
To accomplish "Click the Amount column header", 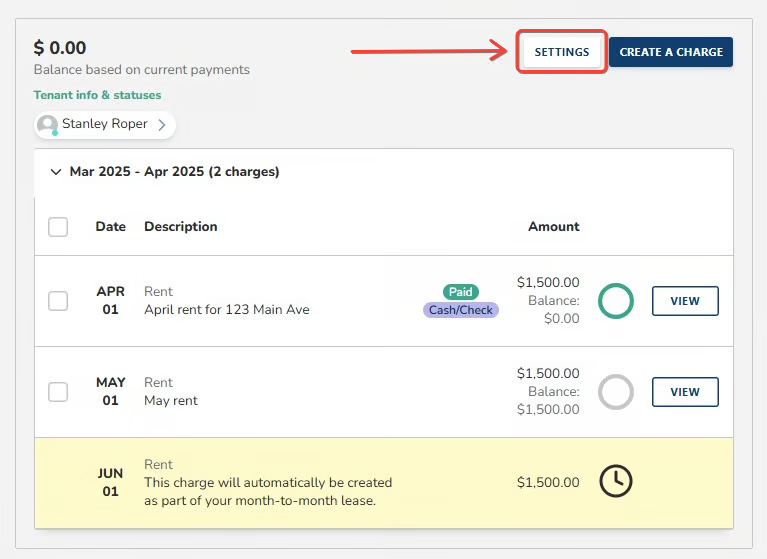I will coord(554,226).
